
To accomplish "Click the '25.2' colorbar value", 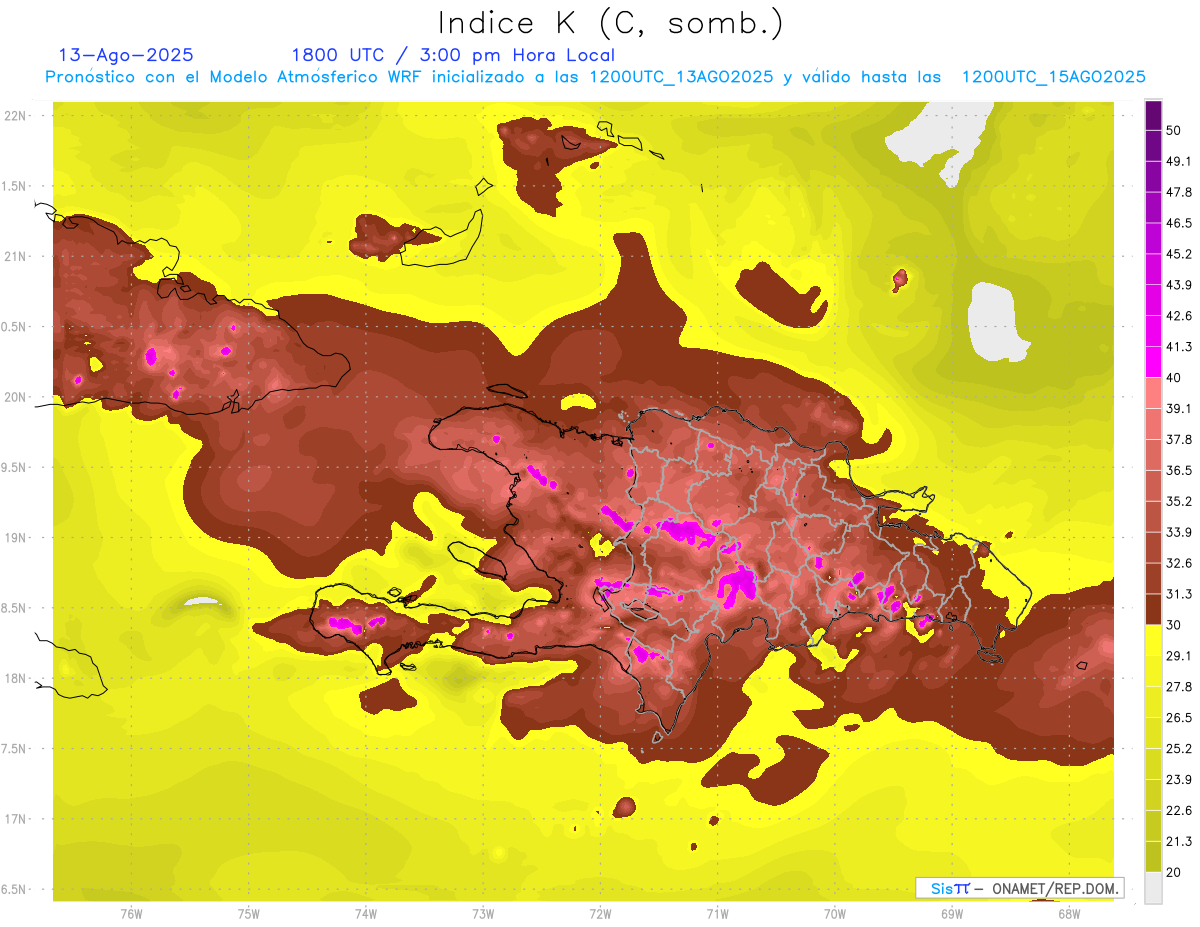I will pos(1179,748).
